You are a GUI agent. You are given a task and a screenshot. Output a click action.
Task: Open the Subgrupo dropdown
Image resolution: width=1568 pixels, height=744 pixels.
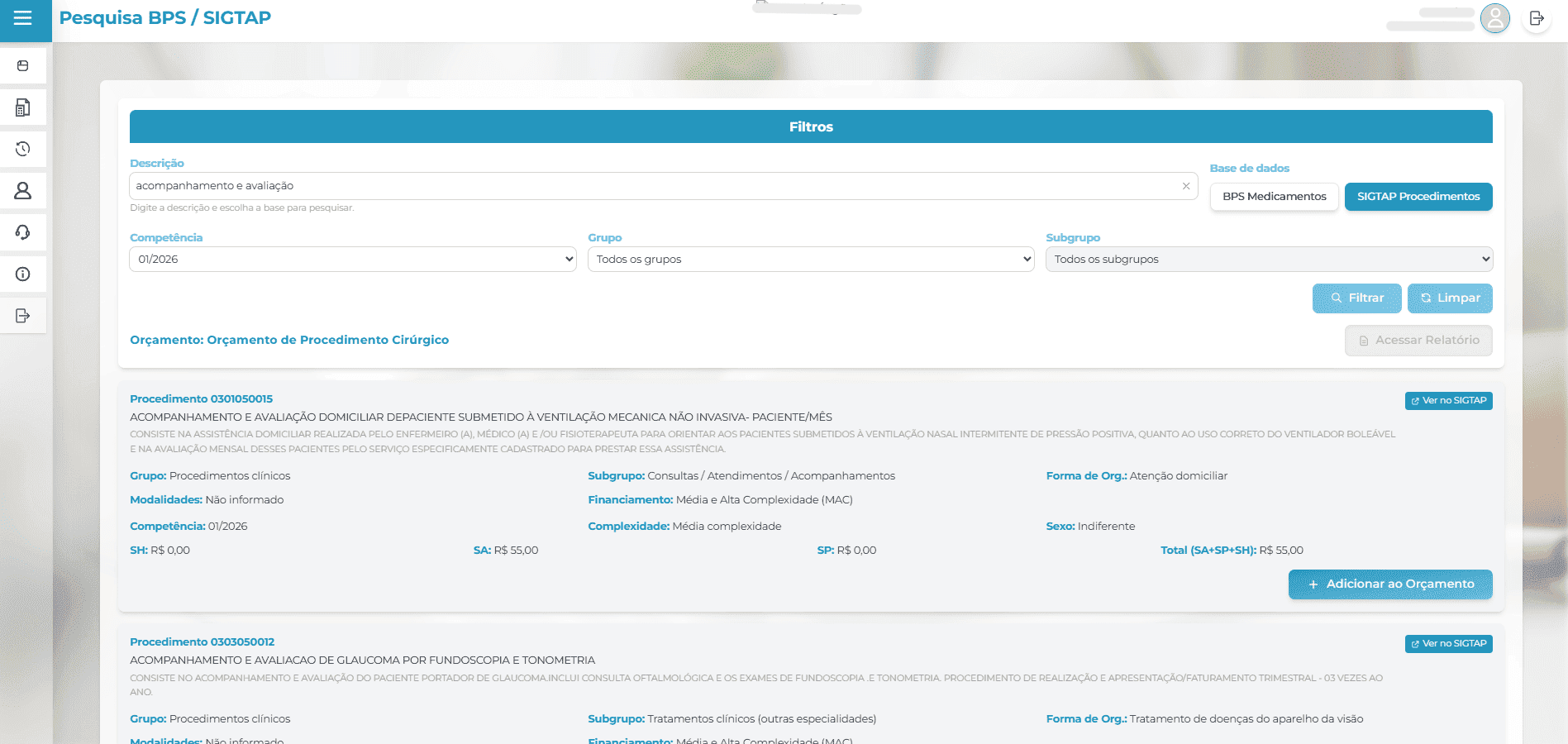[x=1269, y=259]
